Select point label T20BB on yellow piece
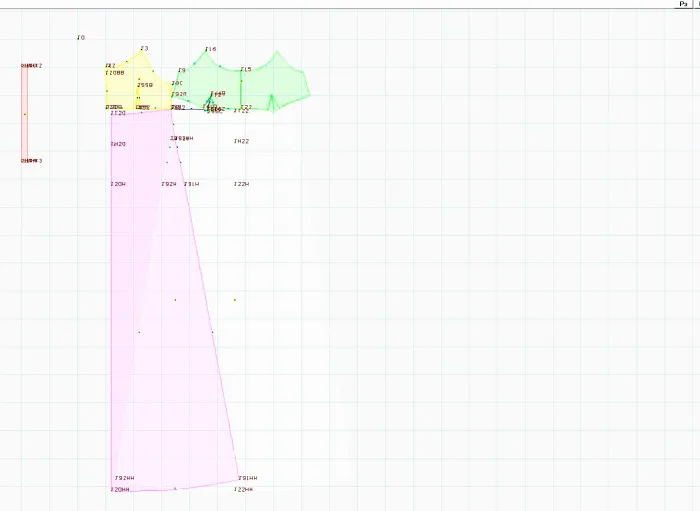The width and height of the screenshot is (700, 511). (115, 73)
